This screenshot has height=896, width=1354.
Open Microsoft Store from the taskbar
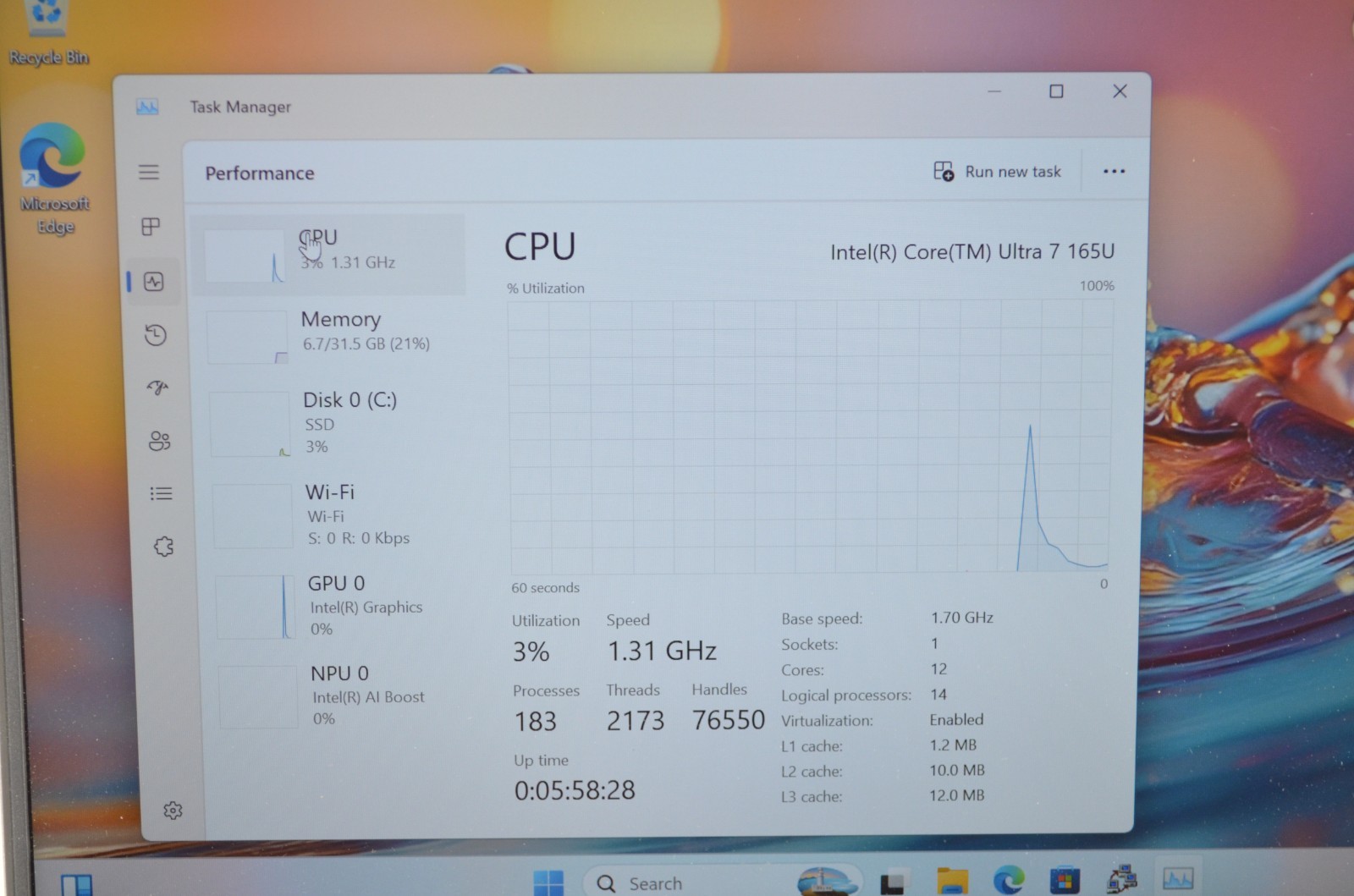click(x=1065, y=880)
